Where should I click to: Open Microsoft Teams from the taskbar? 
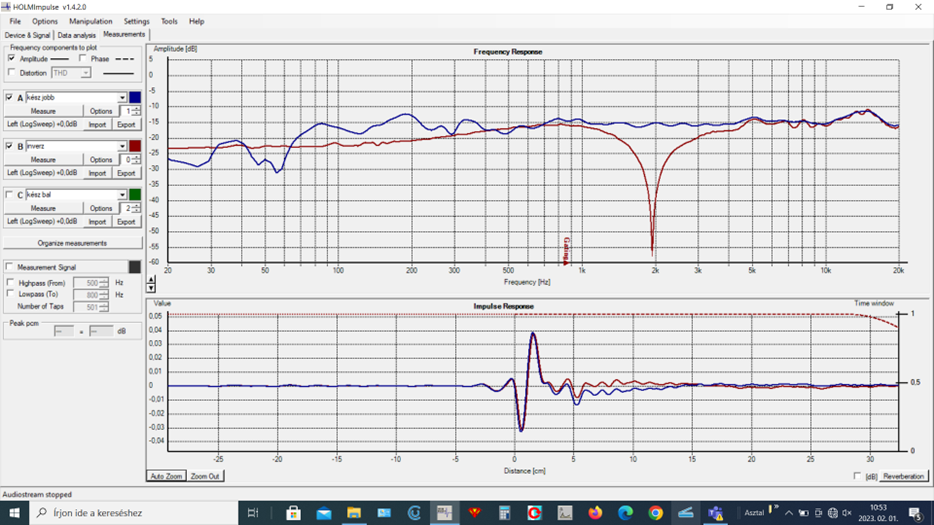point(715,512)
